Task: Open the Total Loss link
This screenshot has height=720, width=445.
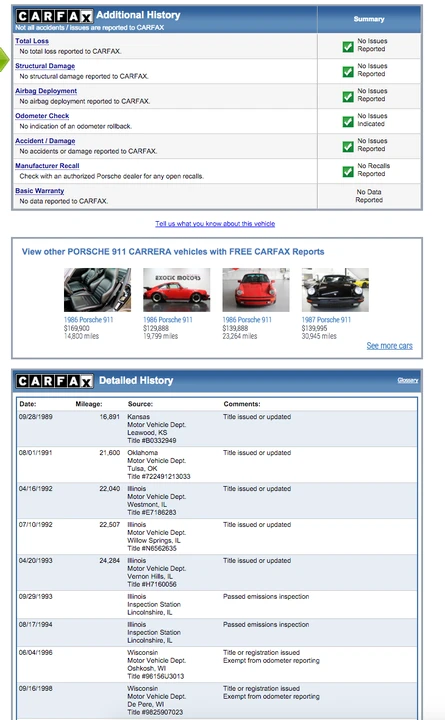Action: [x=32, y=41]
